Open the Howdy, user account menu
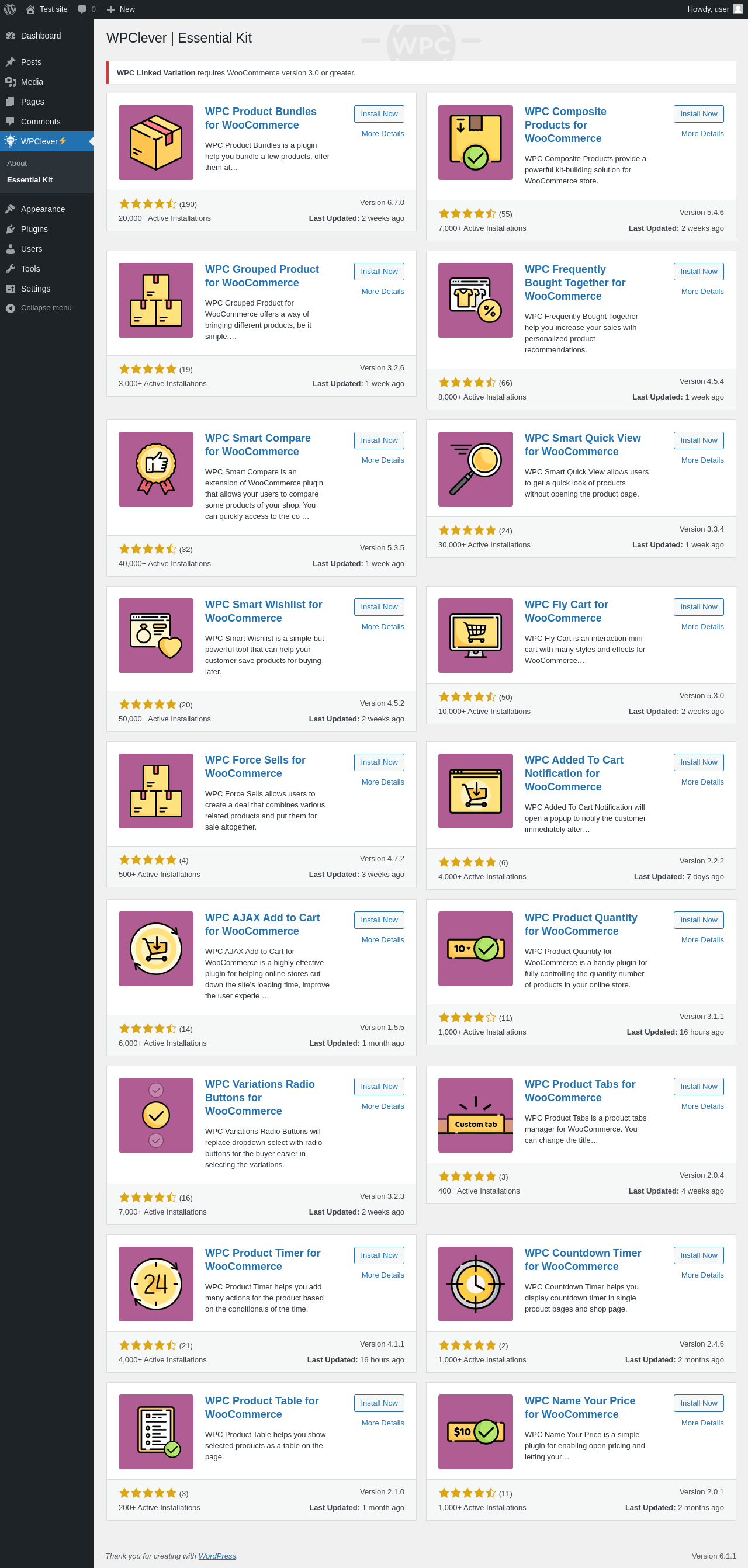The image size is (748, 1568). [x=708, y=9]
